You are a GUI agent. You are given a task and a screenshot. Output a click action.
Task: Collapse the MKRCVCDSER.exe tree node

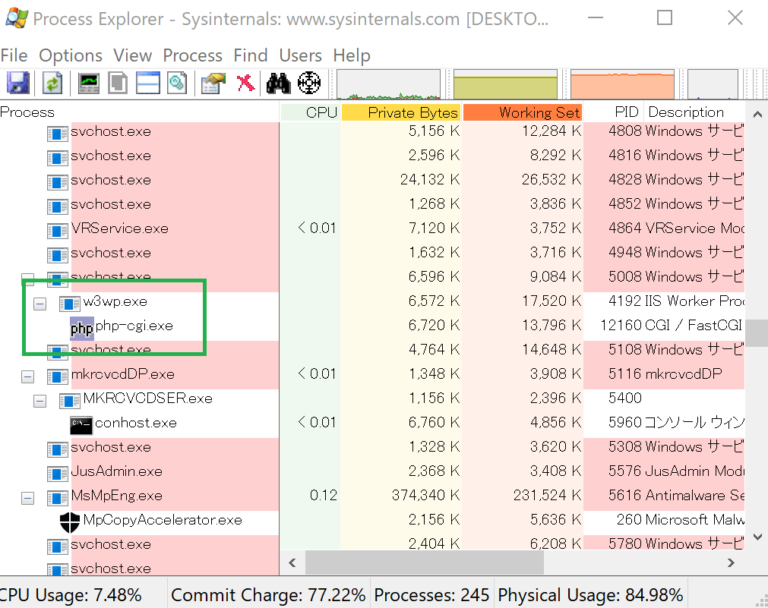coord(40,400)
